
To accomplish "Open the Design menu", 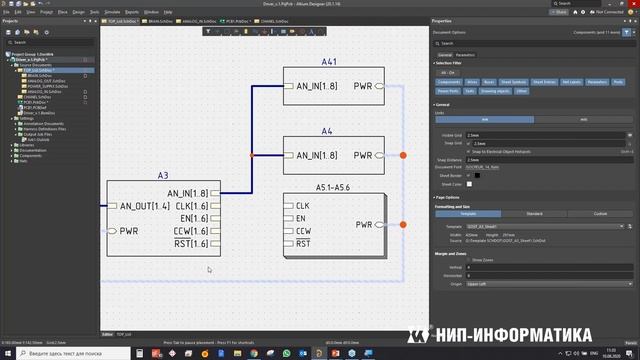I will point(78,12).
